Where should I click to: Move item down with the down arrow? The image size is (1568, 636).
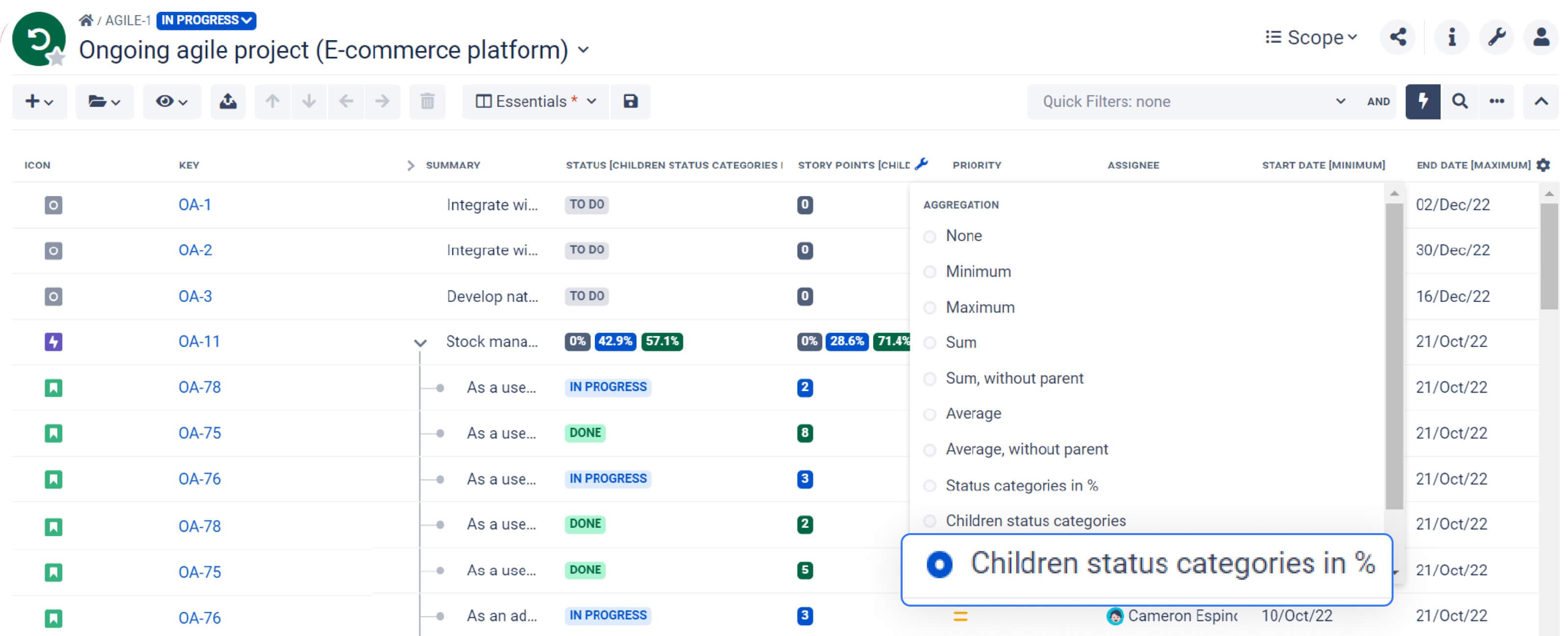tap(309, 101)
